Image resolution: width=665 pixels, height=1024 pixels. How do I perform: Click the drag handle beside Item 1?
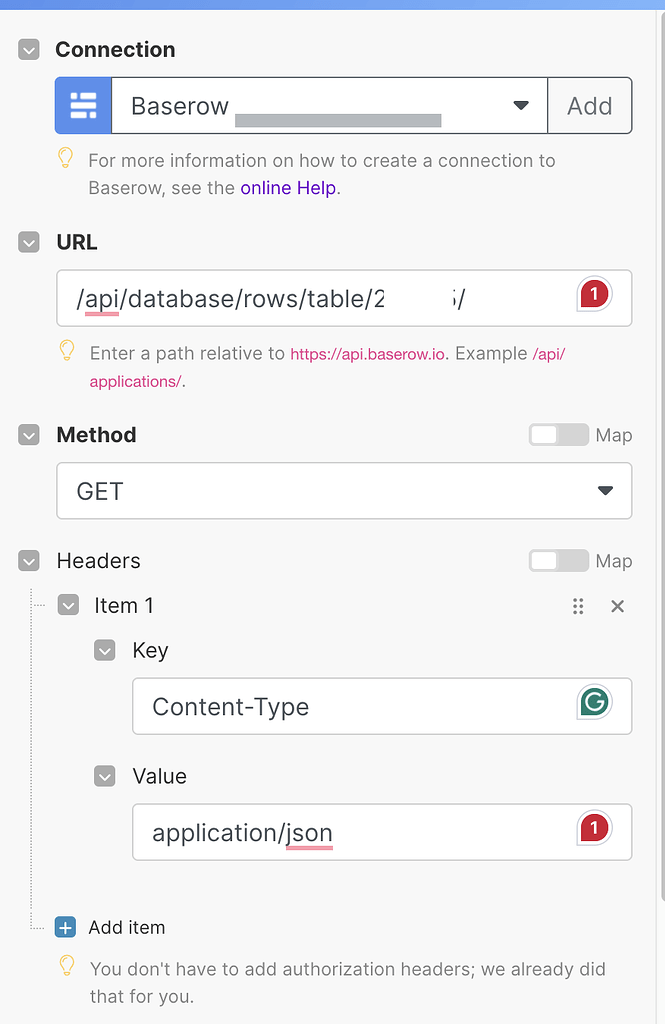tap(578, 606)
